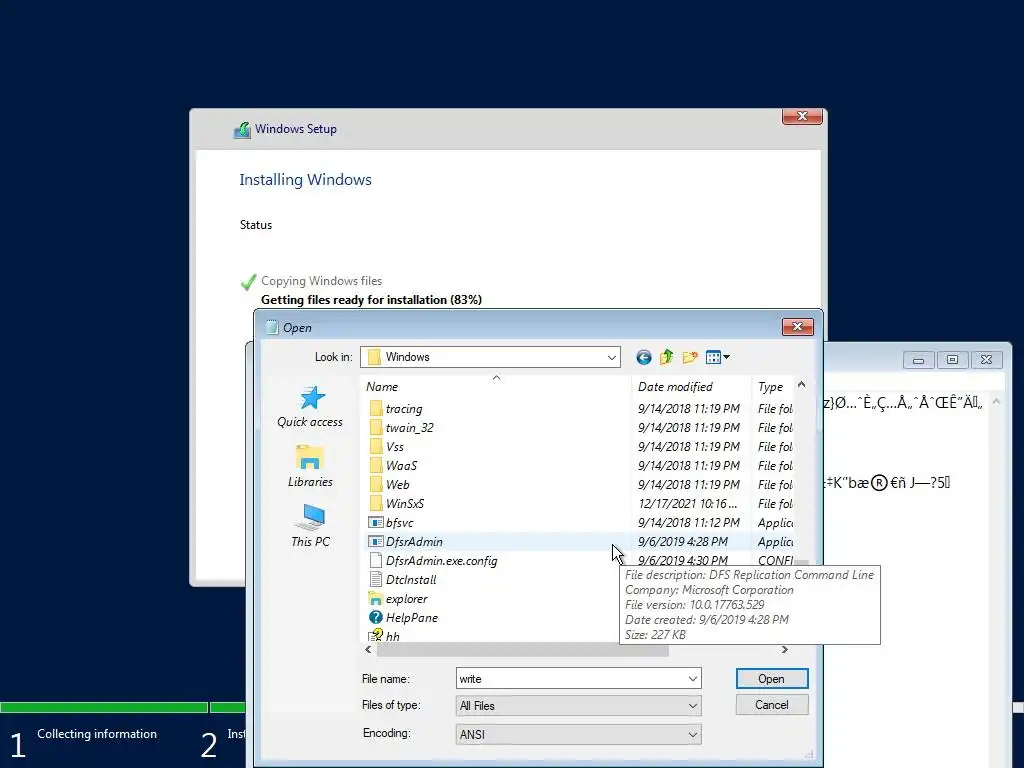Viewport: 1024px width, 768px height.
Task: Select the tracing folder icon
Action: coord(376,409)
